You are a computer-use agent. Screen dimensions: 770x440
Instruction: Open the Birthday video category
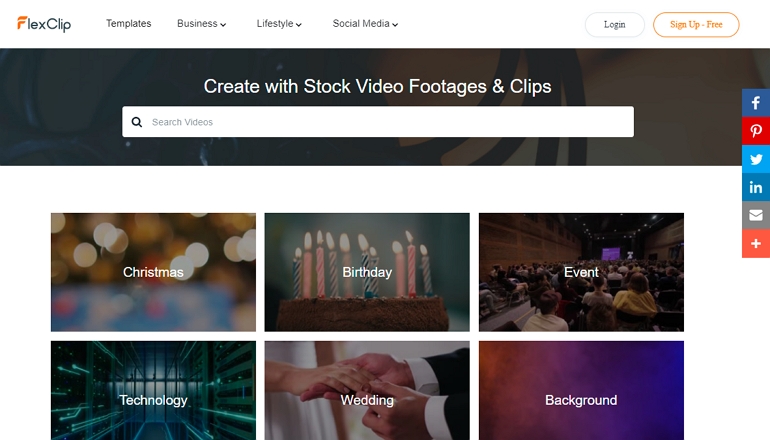[x=367, y=272]
